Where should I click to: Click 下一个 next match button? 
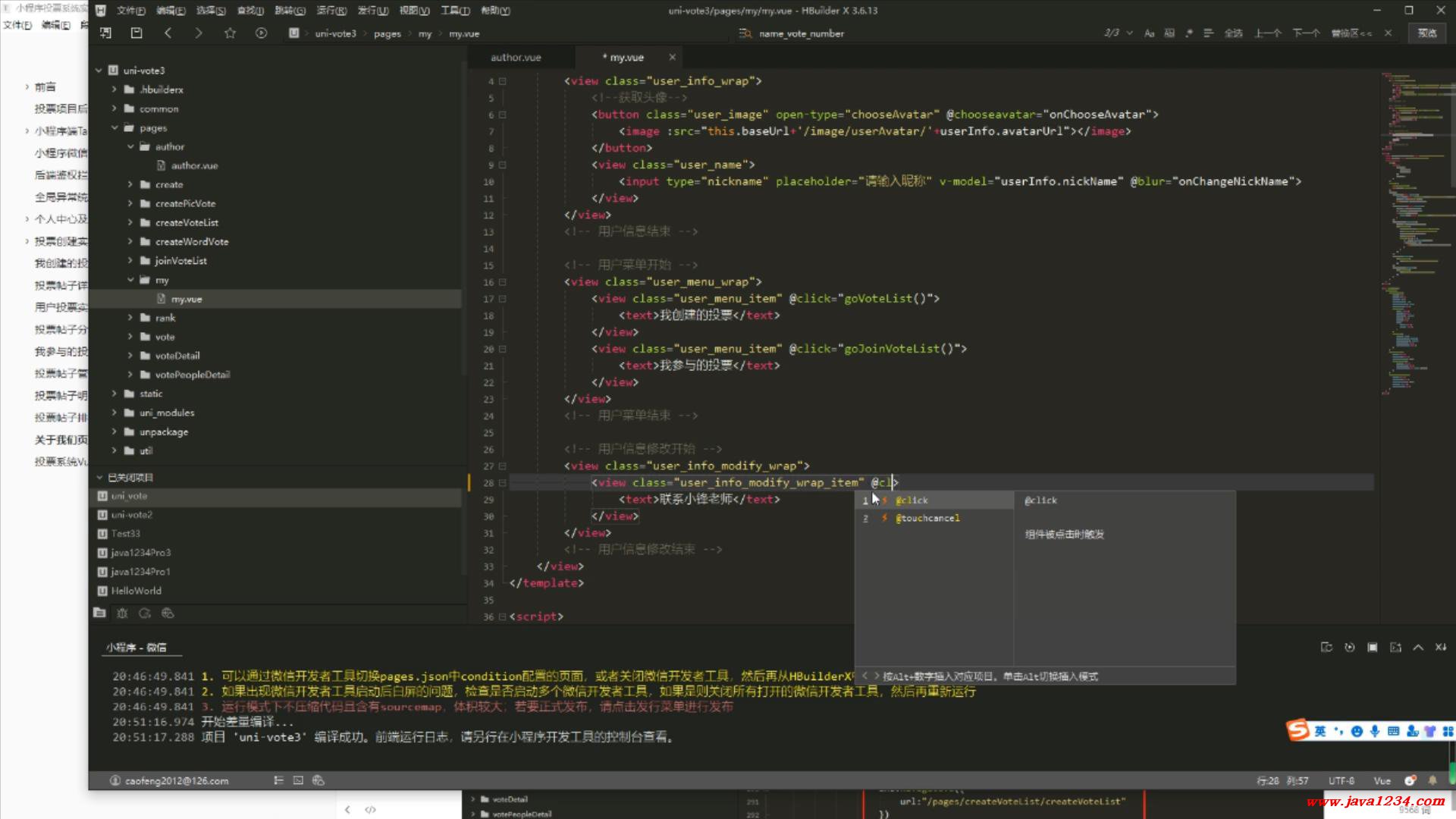click(x=1306, y=33)
